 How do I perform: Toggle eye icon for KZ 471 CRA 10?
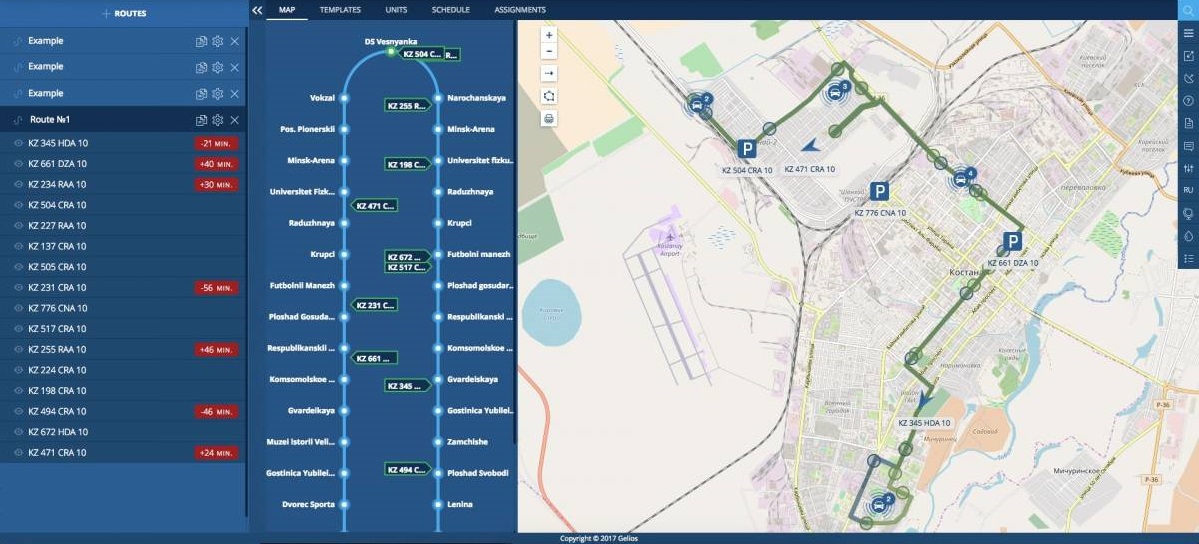(18, 453)
